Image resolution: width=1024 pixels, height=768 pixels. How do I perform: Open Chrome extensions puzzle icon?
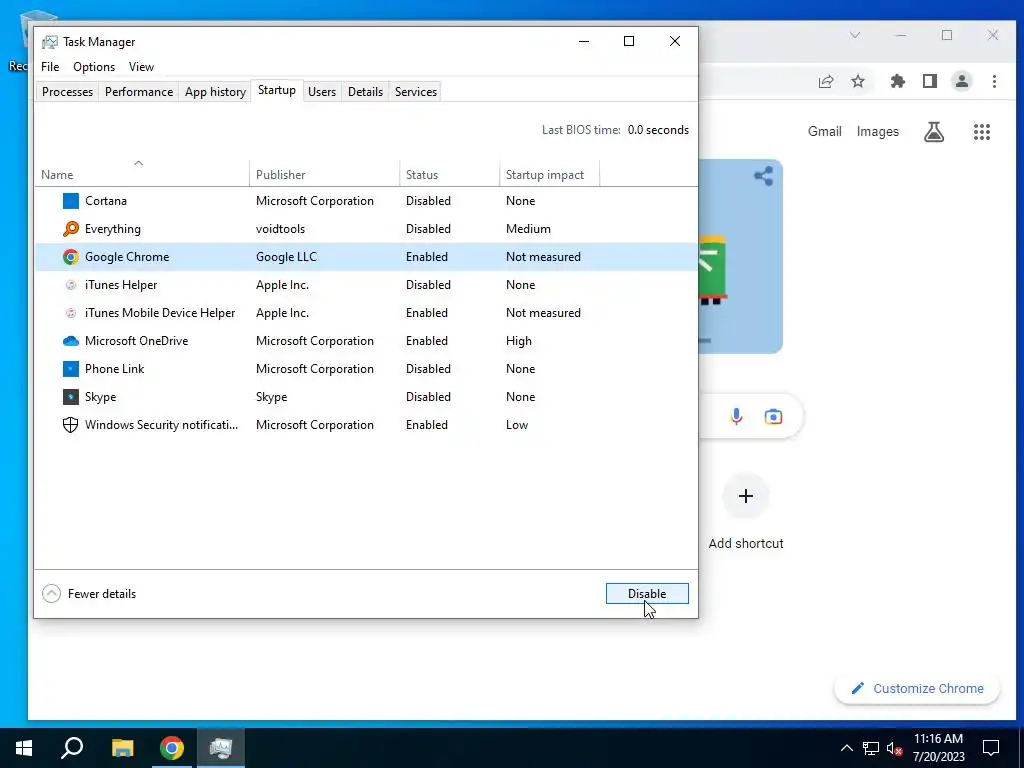point(898,81)
